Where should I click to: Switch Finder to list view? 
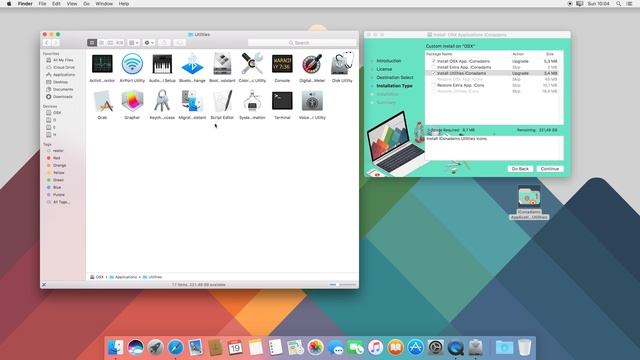click(x=101, y=42)
